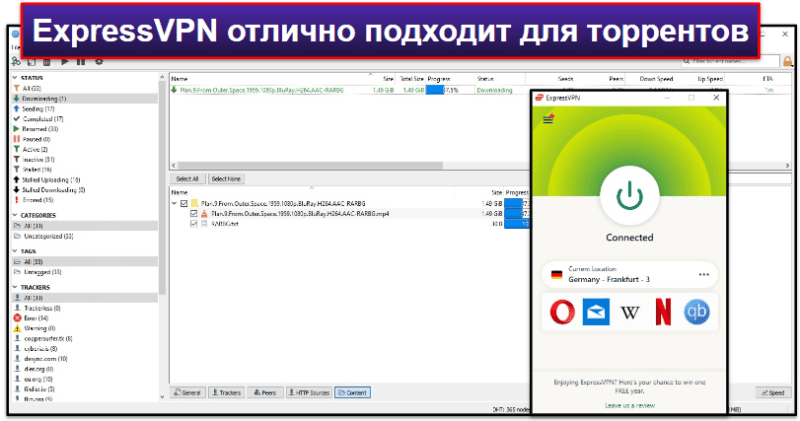Click the Add torrent link toolbar icon
Image resolution: width=800 pixels, height=421 pixels.
click(16, 62)
